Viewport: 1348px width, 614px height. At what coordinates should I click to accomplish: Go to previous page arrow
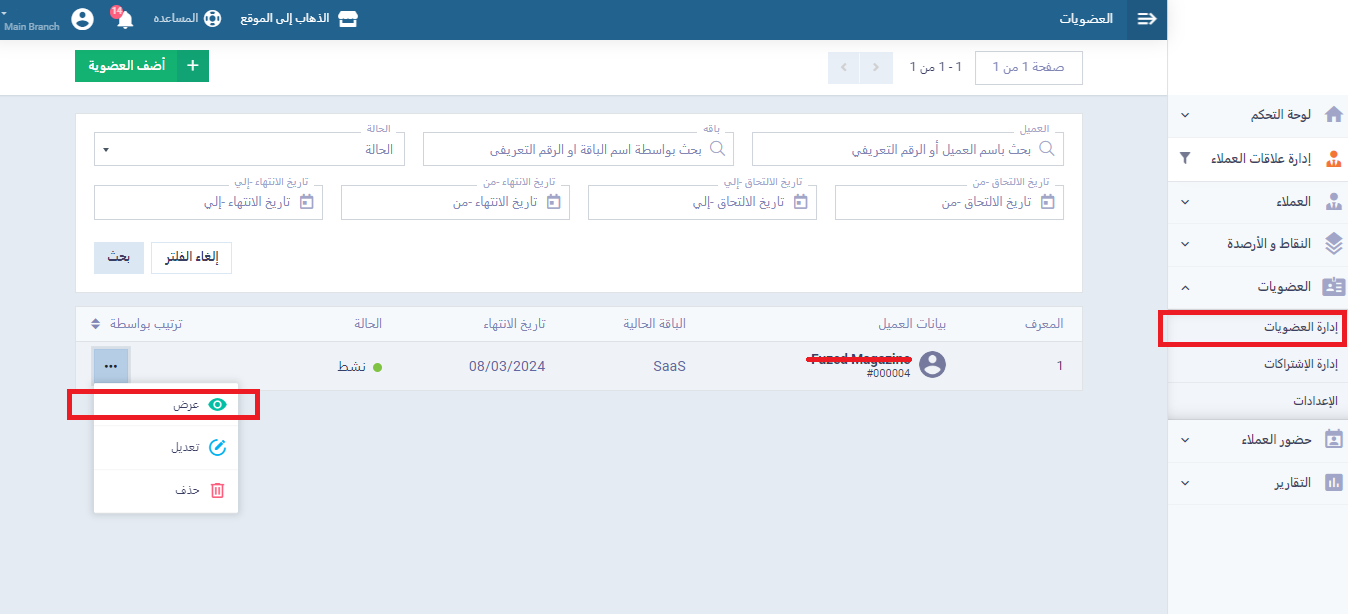(x=876, y=67)
